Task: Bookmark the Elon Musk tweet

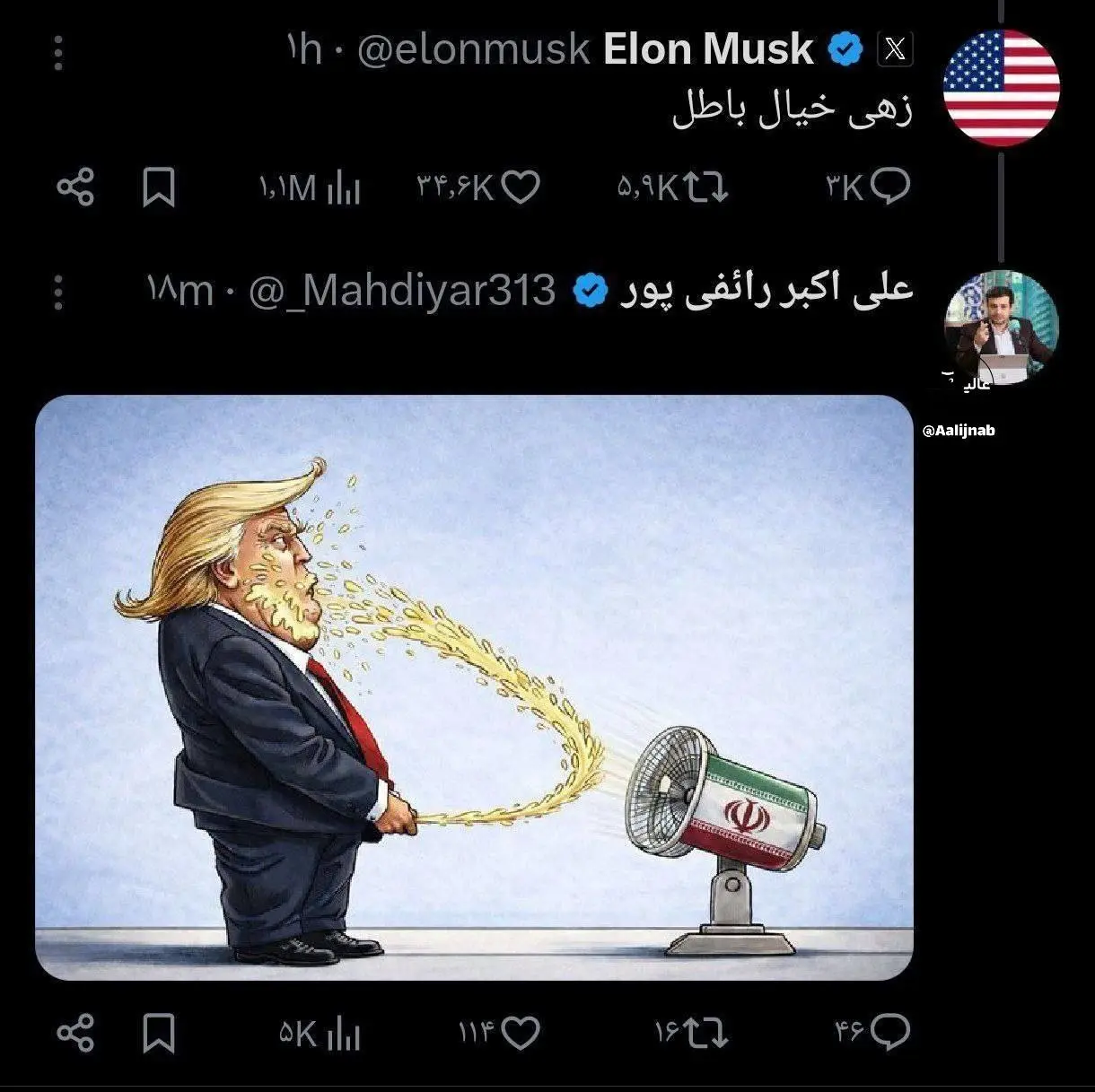Action: click(159, 188)
